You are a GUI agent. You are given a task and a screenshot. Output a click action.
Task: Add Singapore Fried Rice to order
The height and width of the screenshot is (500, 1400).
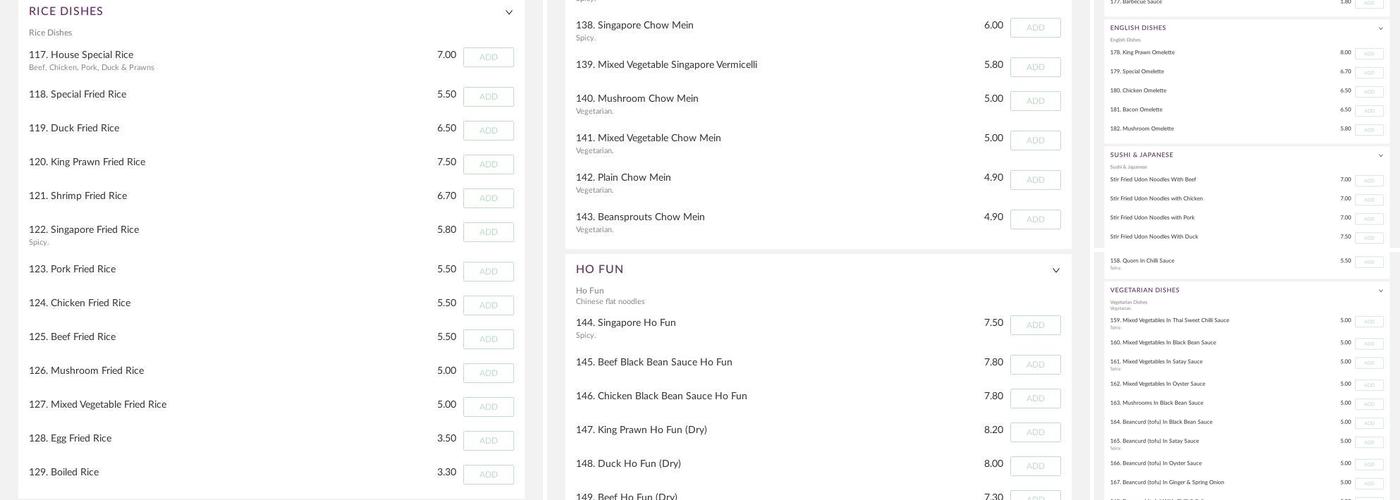coord(488,232)
